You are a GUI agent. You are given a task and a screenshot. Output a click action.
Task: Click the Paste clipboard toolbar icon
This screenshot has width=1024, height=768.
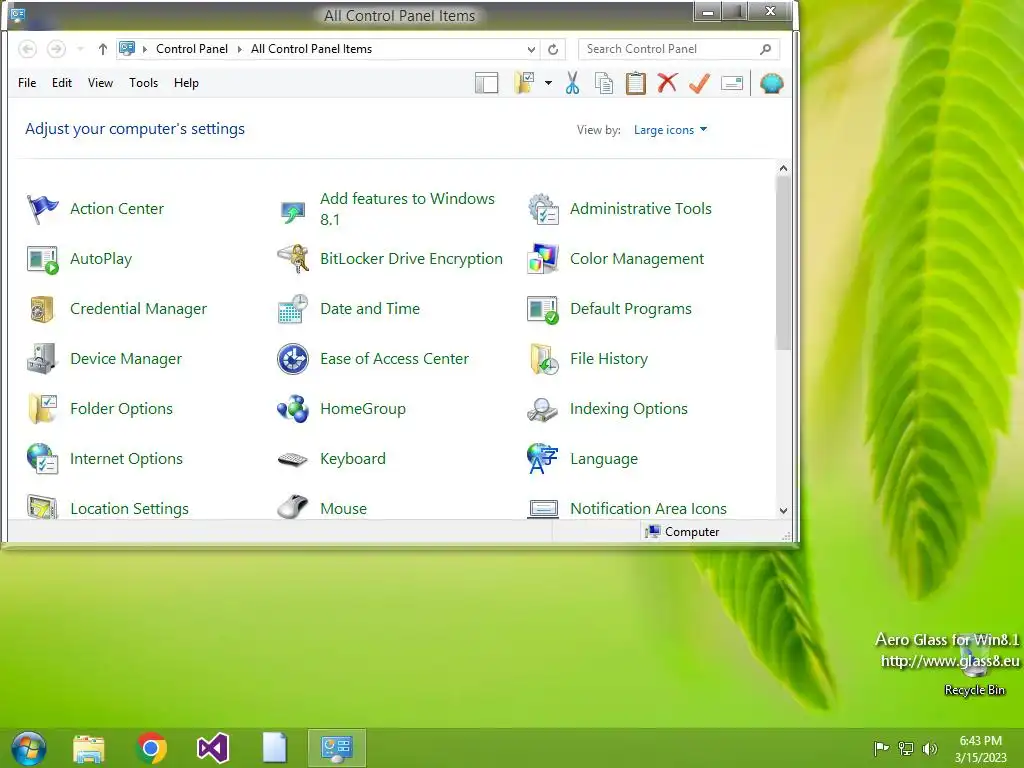pos(635,84)
